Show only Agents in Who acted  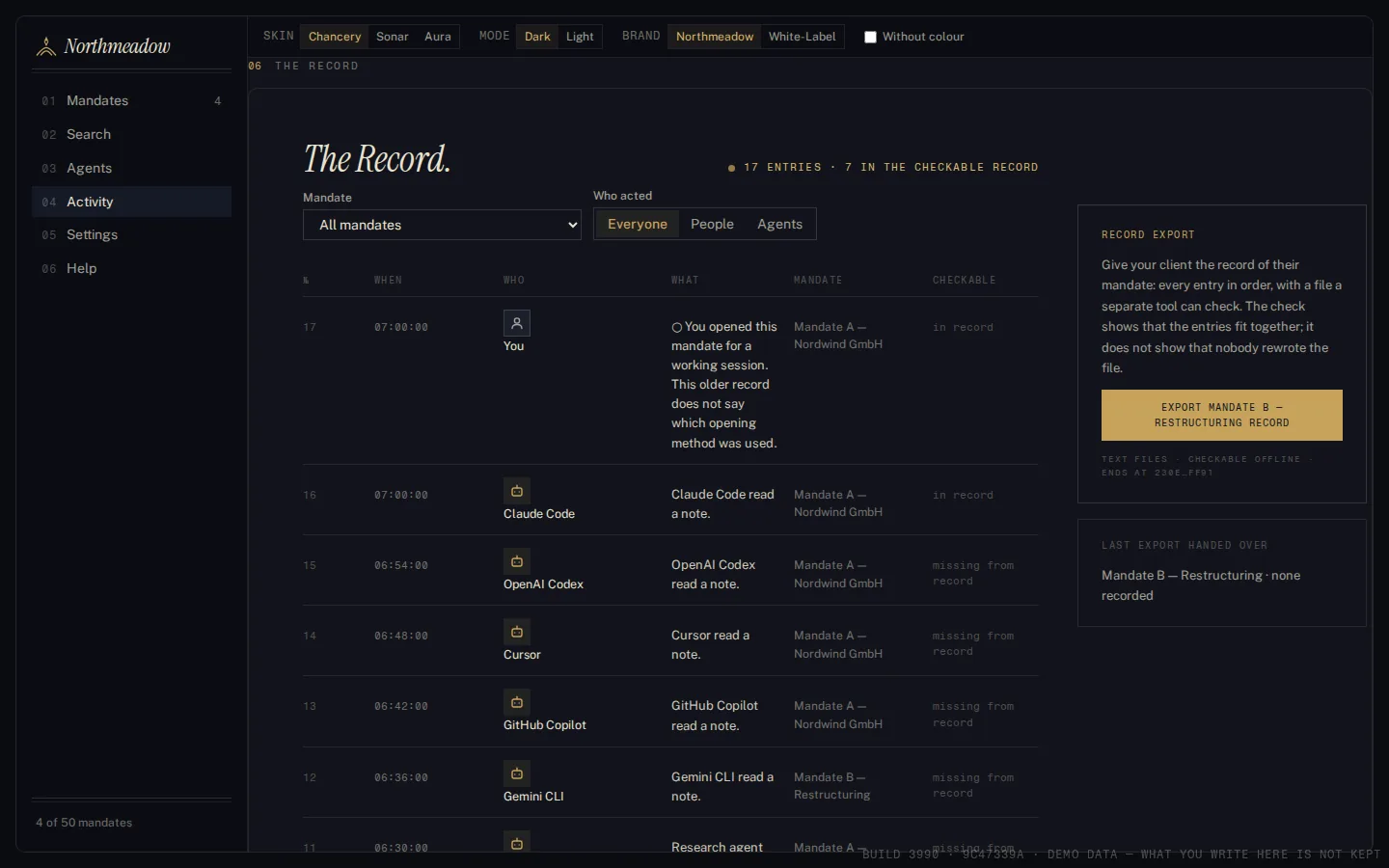click(x=779, y=224)
